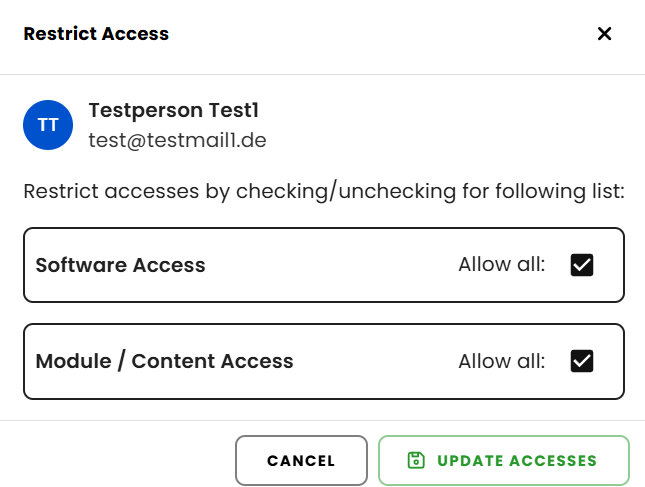Click the blue TT avatar circle

tap(48, 125)
